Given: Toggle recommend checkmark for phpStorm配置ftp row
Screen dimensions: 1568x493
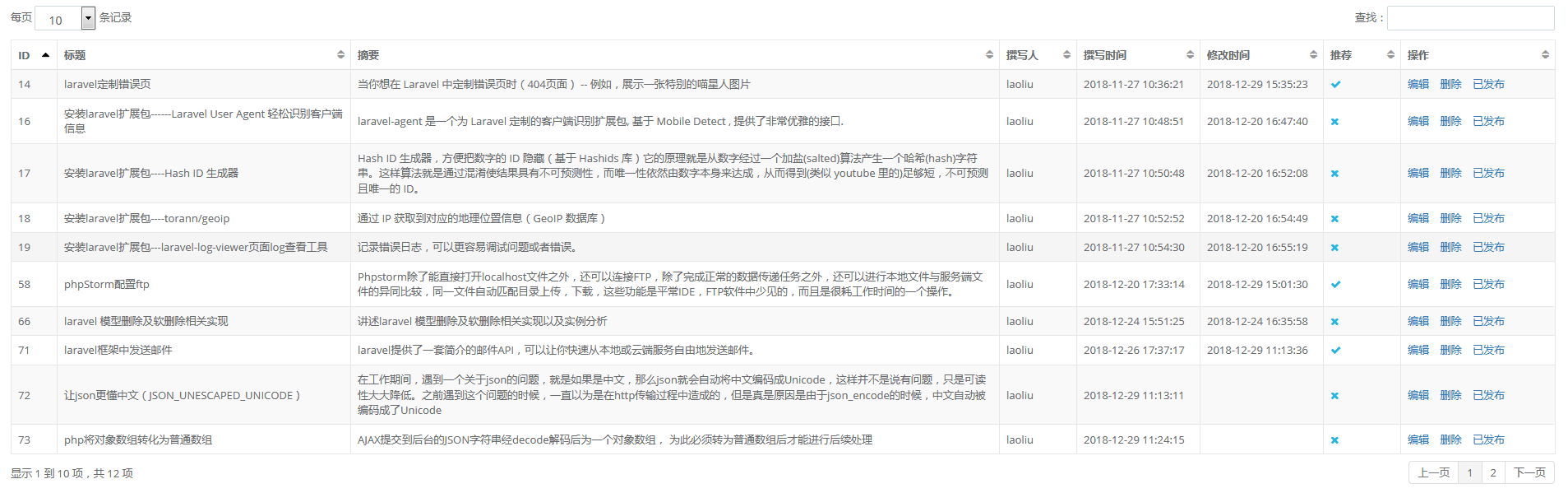Looking at the screenshot, I should [x=1335, y=285].
